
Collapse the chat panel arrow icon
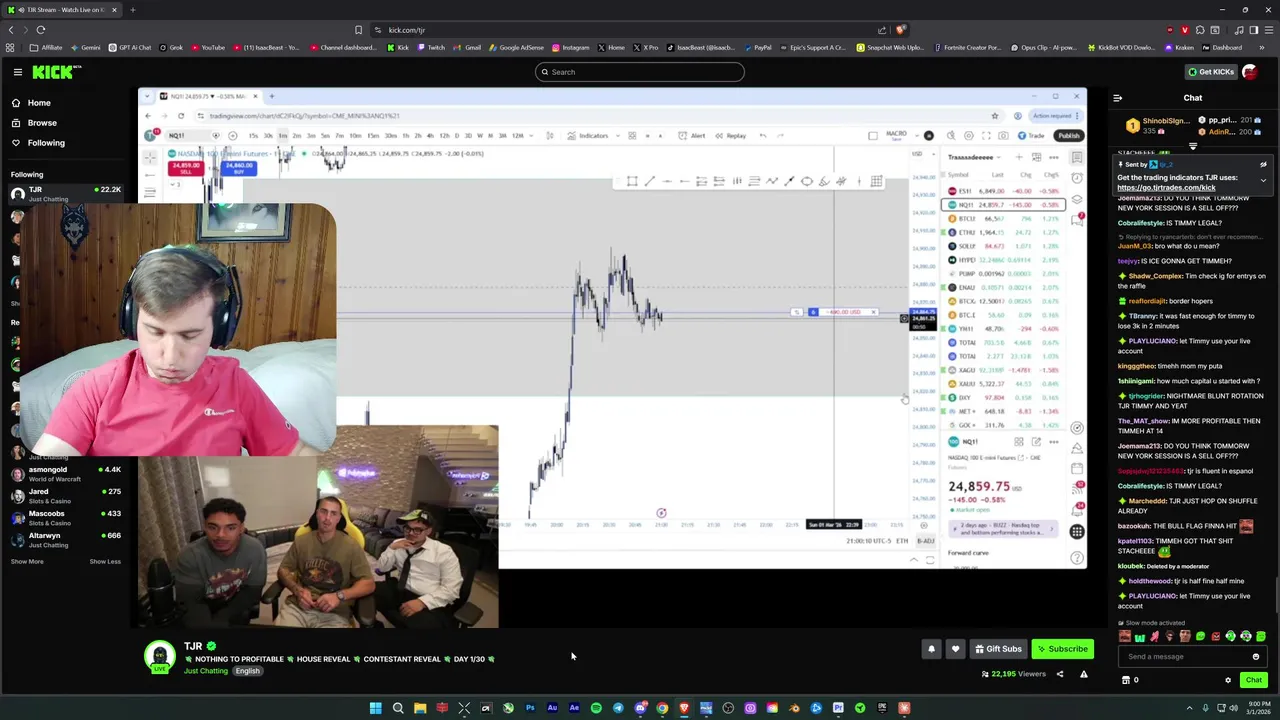[1117, 98]
